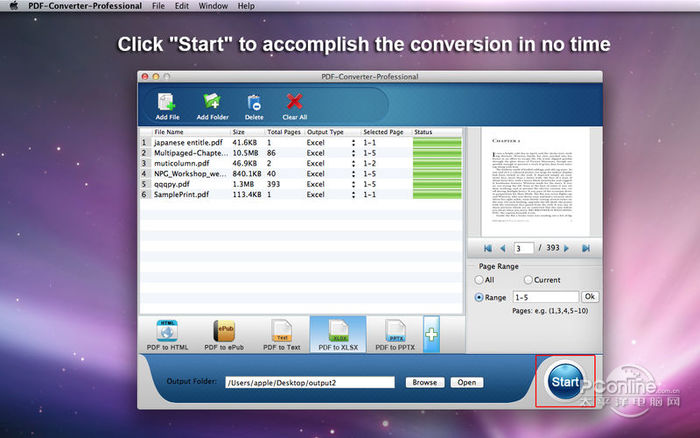Jump to last page in preview

(x=586, y=248)
